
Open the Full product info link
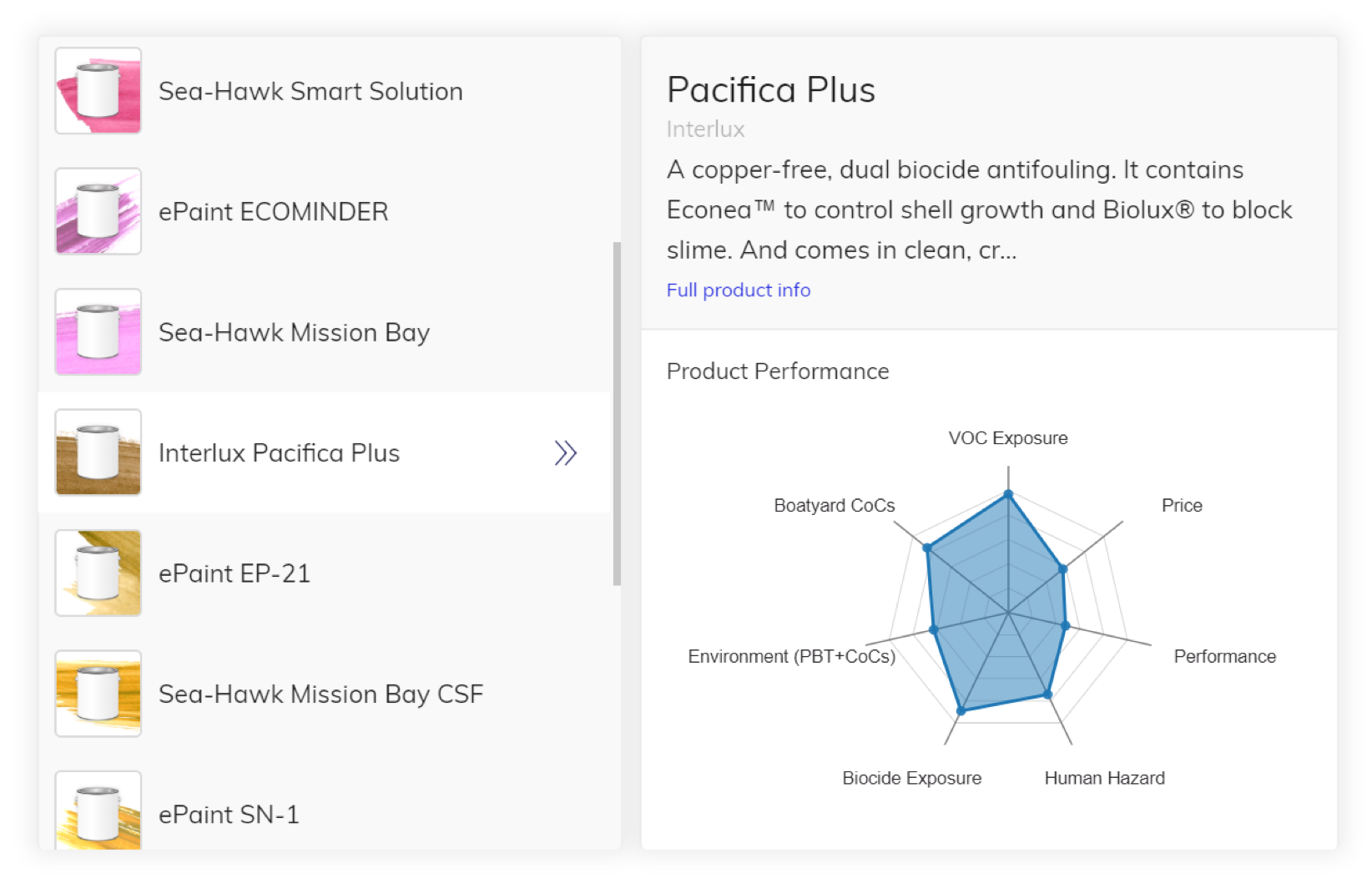738,290
